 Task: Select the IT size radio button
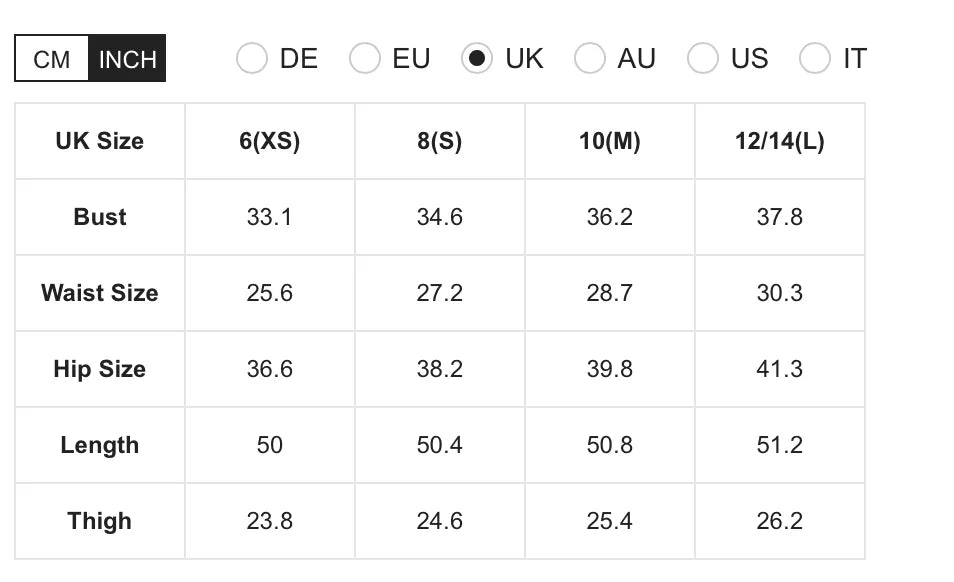coord(815,59)
